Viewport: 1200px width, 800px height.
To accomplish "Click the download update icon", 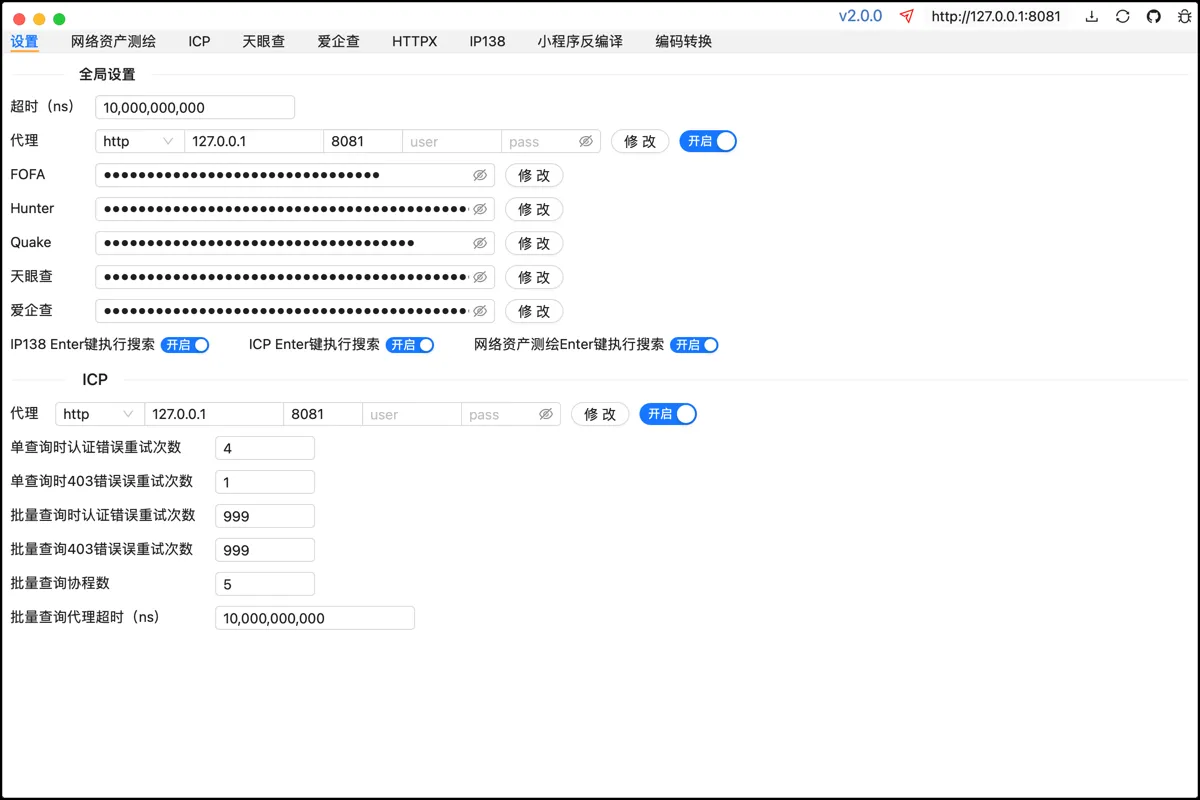I will [x=1092, y=16].
